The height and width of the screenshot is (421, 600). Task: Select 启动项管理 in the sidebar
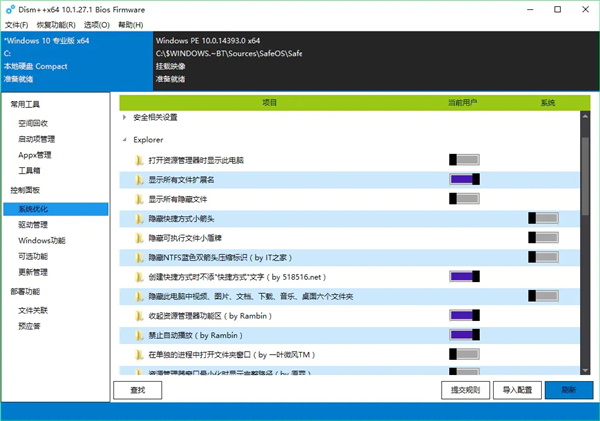[x=36, y=139]
